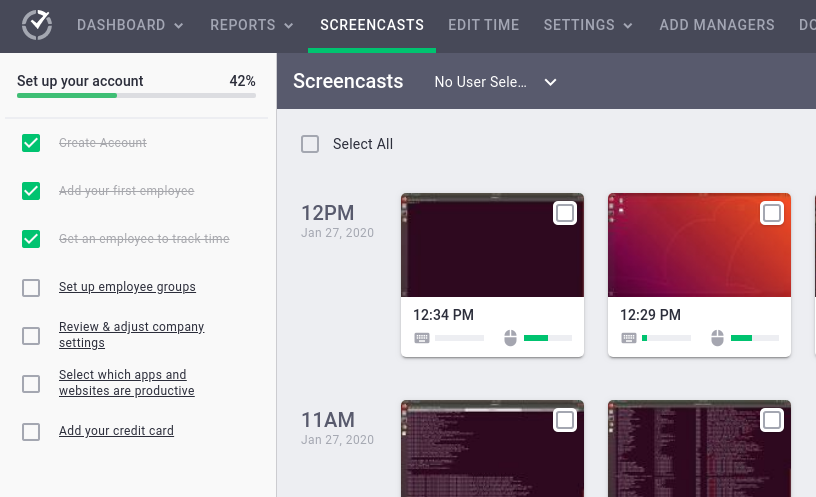Open the No User Selected dropdown

[x=495, y=82]
